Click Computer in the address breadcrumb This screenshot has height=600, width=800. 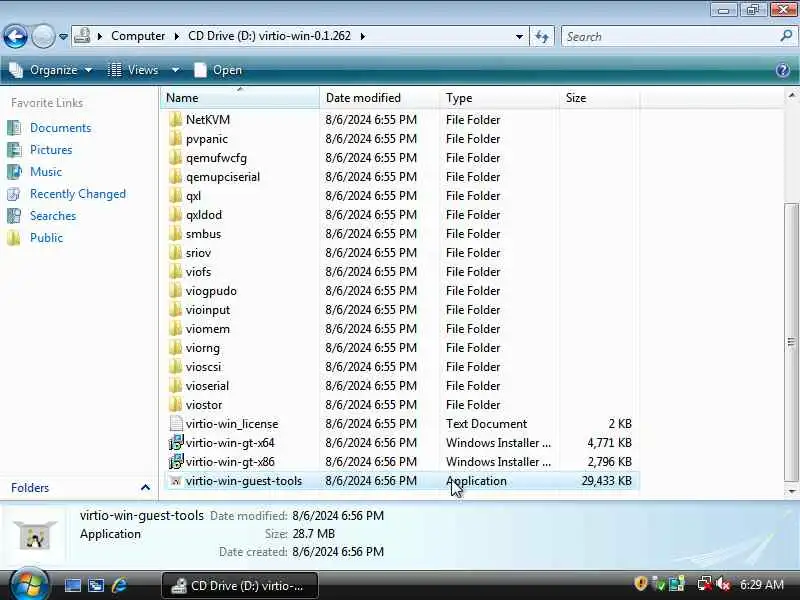point(138,36)
